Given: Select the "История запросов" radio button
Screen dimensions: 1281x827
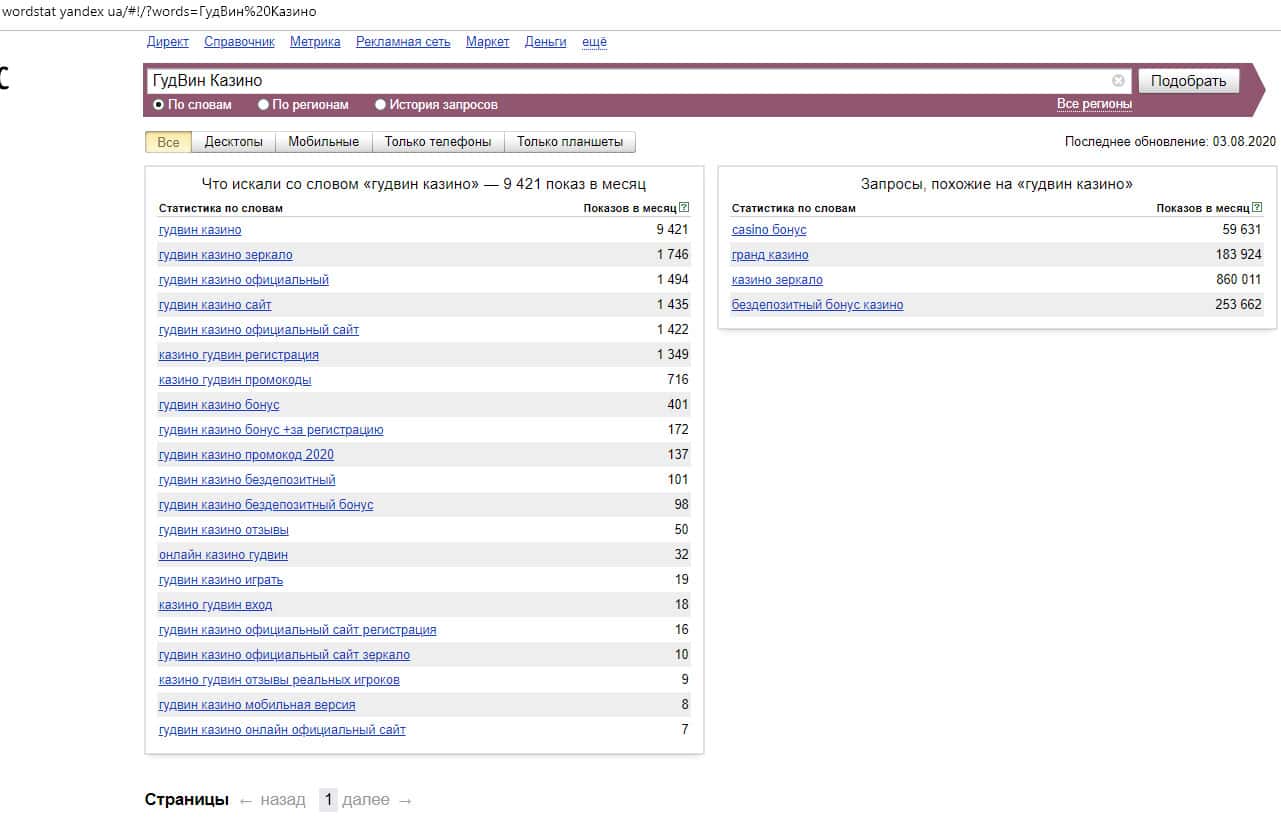Looking at the screenshot, I should coord(380,104).
